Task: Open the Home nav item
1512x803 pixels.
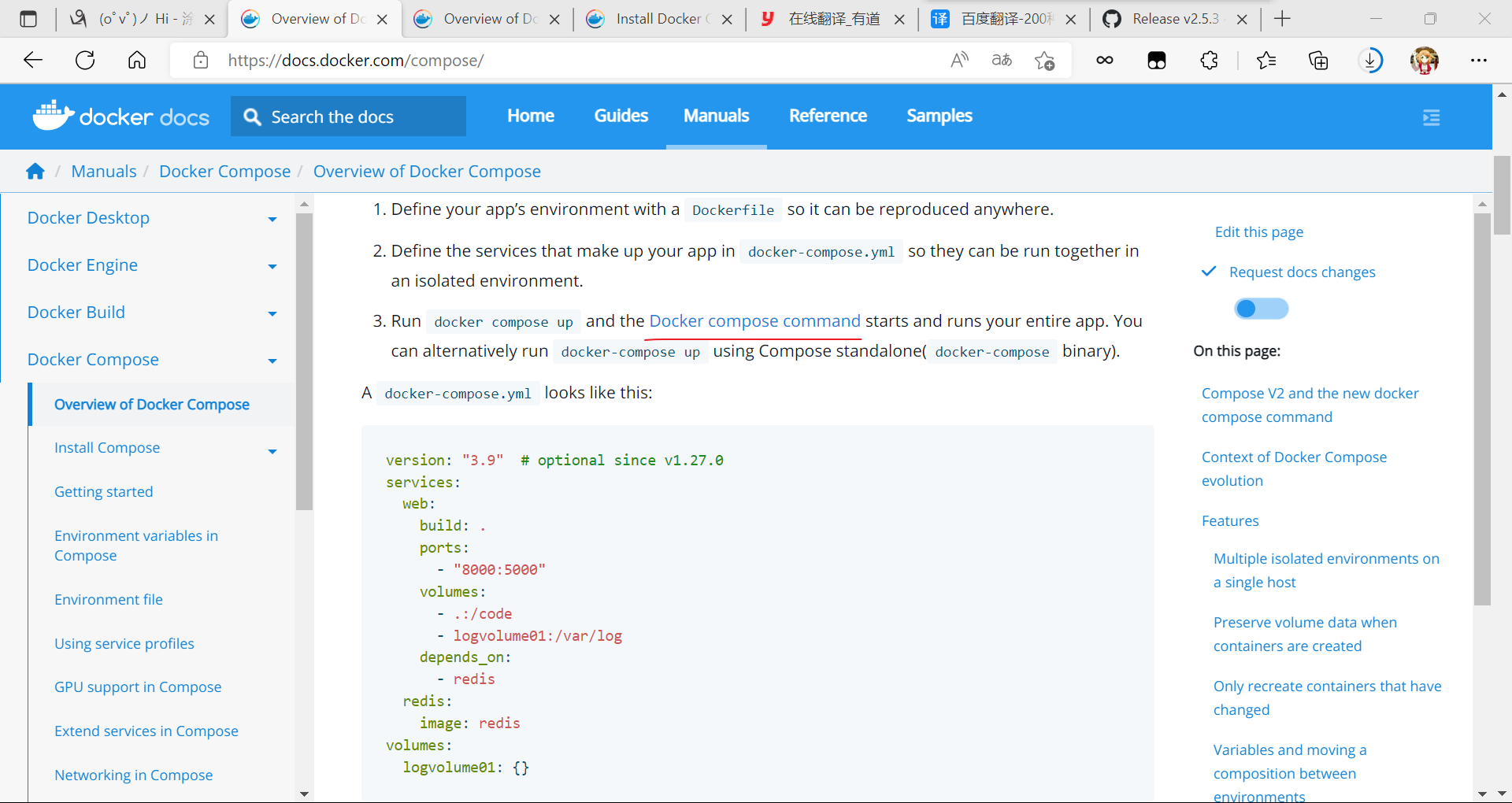Action: (x=531, y=116)
